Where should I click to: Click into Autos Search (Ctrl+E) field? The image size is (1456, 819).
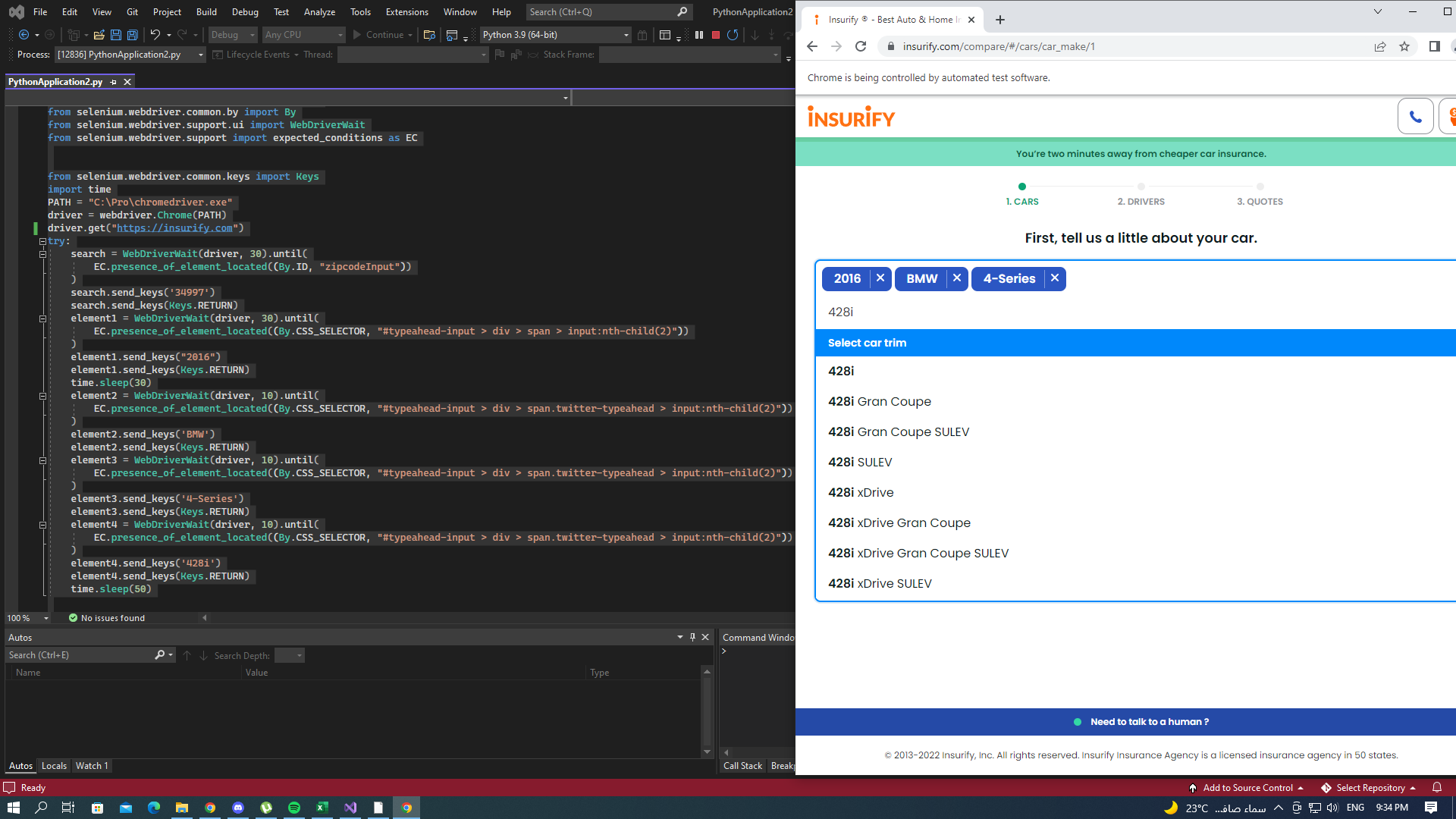tap(80, 655)
